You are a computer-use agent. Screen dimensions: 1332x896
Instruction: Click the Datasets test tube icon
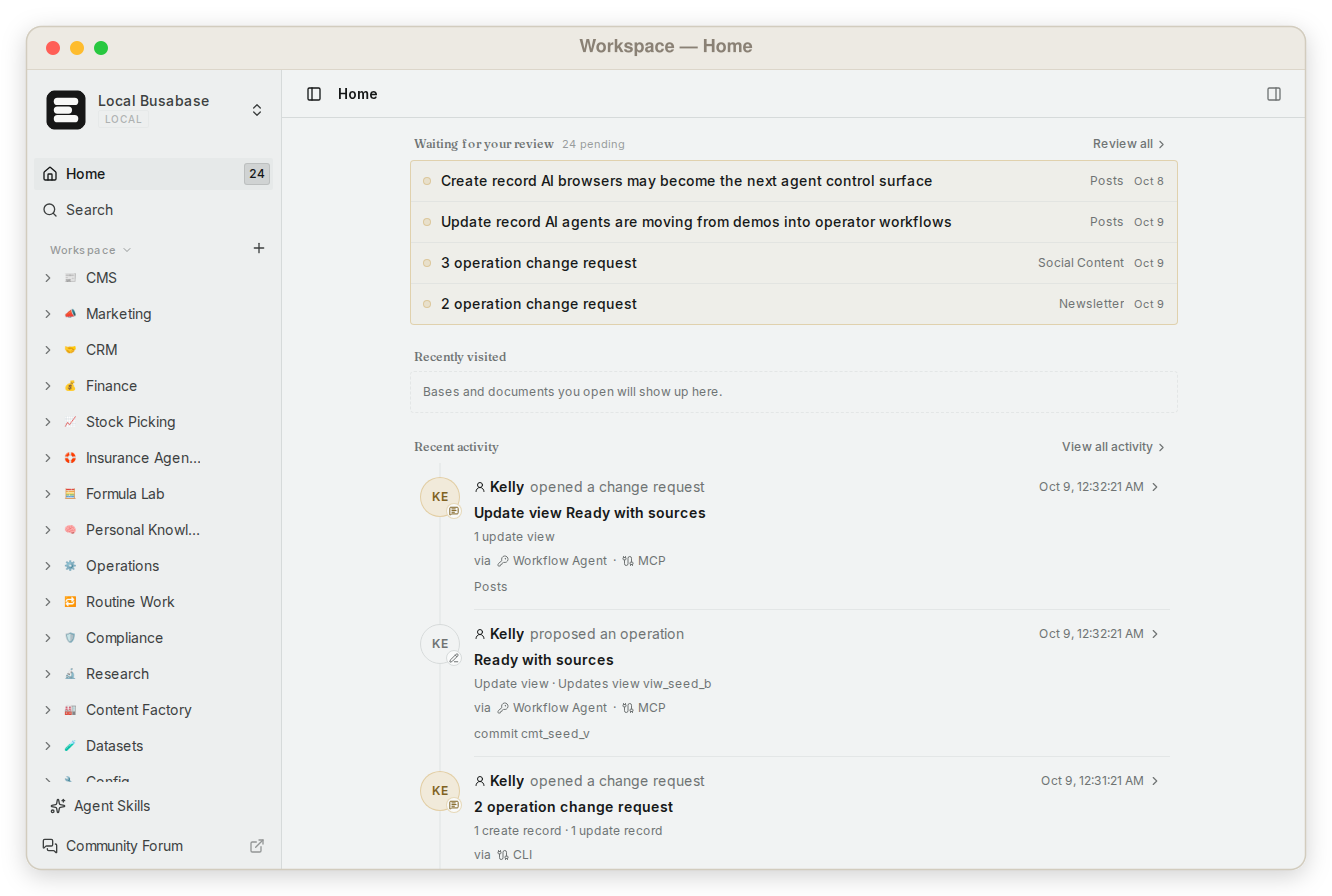point(70,746)
